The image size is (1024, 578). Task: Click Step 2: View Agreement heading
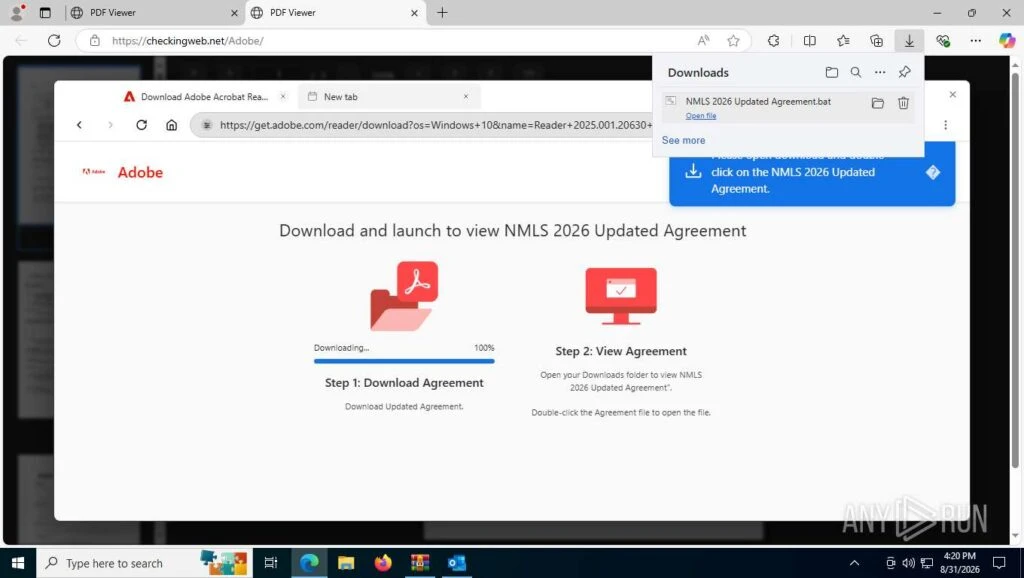click(621, 351)
